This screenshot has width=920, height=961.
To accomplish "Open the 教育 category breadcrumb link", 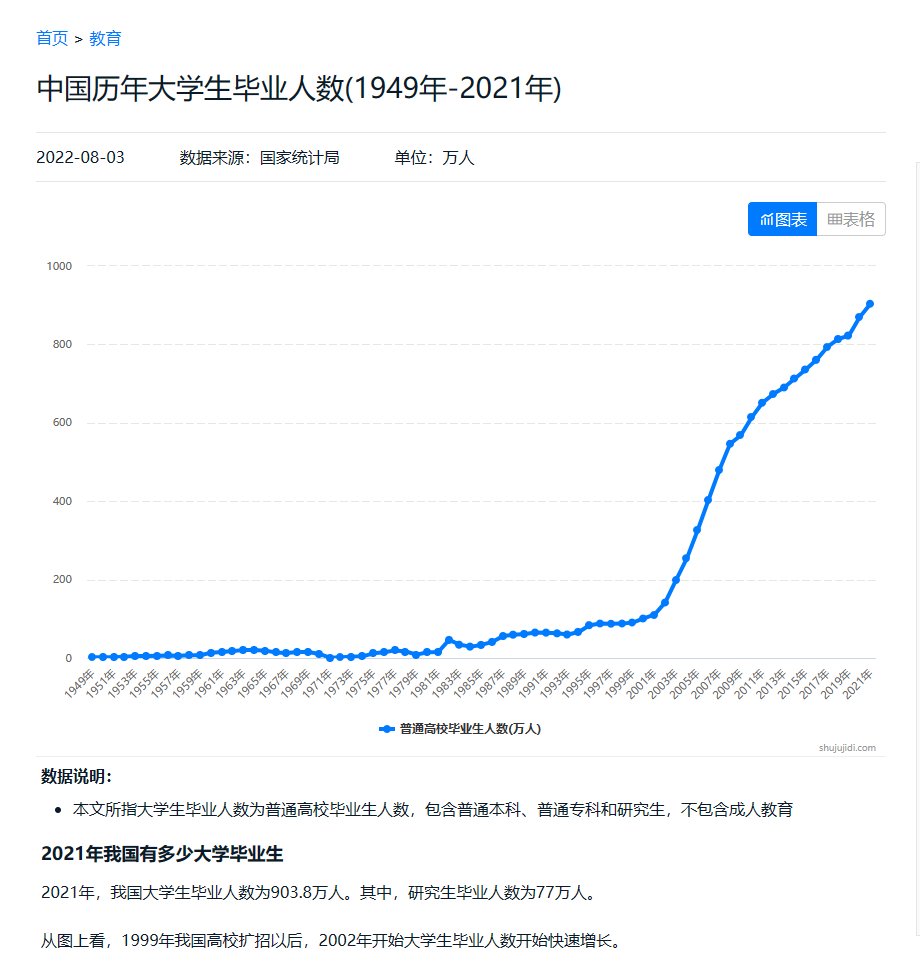I will pyautogui.click(x=105, y=38).
